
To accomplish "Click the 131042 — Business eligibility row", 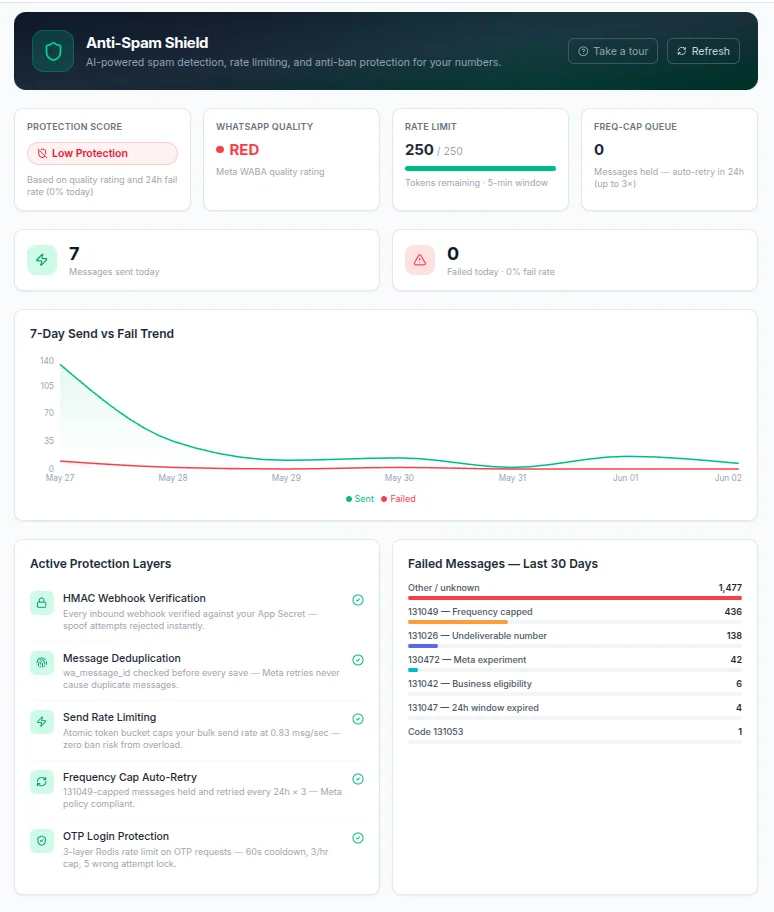I will click(x=575, y=687).
